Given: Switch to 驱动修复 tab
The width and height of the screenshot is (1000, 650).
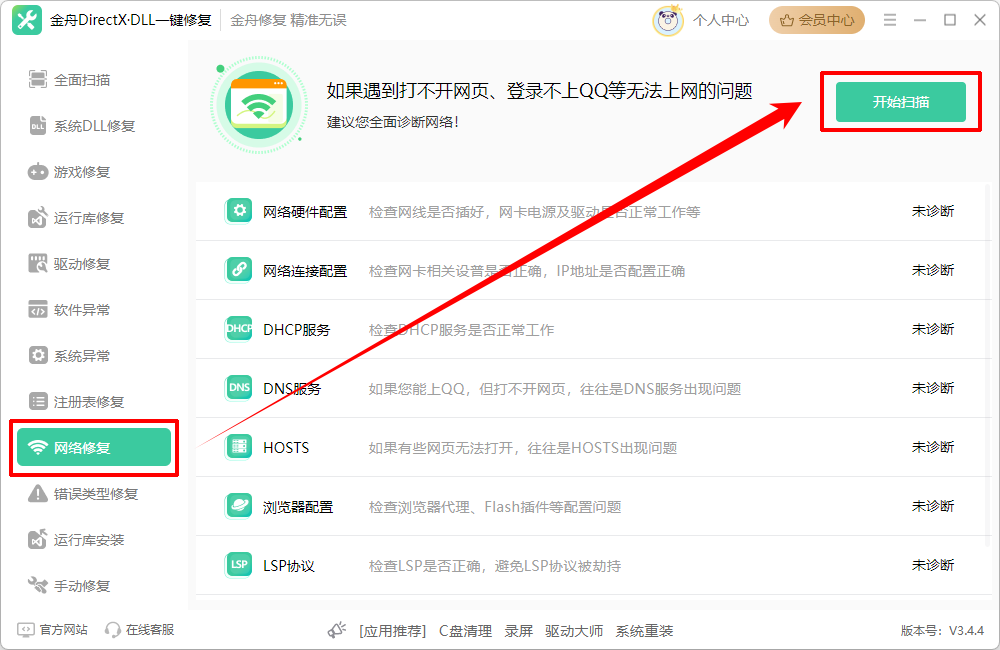Looking at the screenshot, I should click(x=94, y=263).
